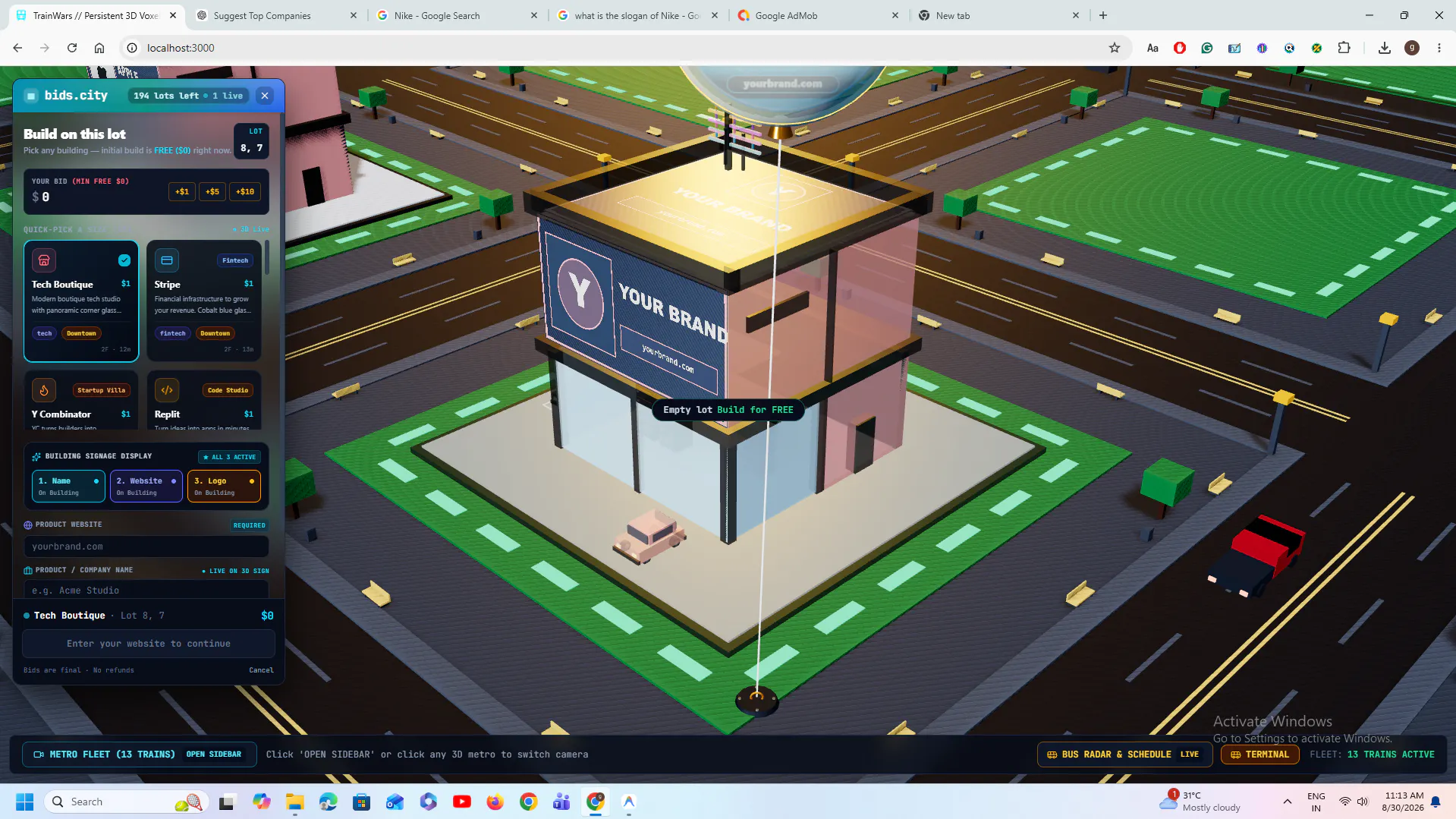1456x819 pixels.
Task: Toggle the 3. Logo signage option
Action: coord(224,487)
